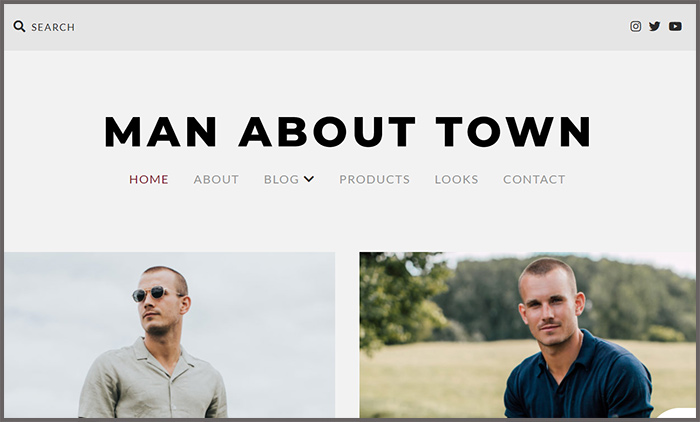Viewport: 700px width, 422px height.
Task: Open photo of man wearing sunglasses
Action: click(170, 335)
